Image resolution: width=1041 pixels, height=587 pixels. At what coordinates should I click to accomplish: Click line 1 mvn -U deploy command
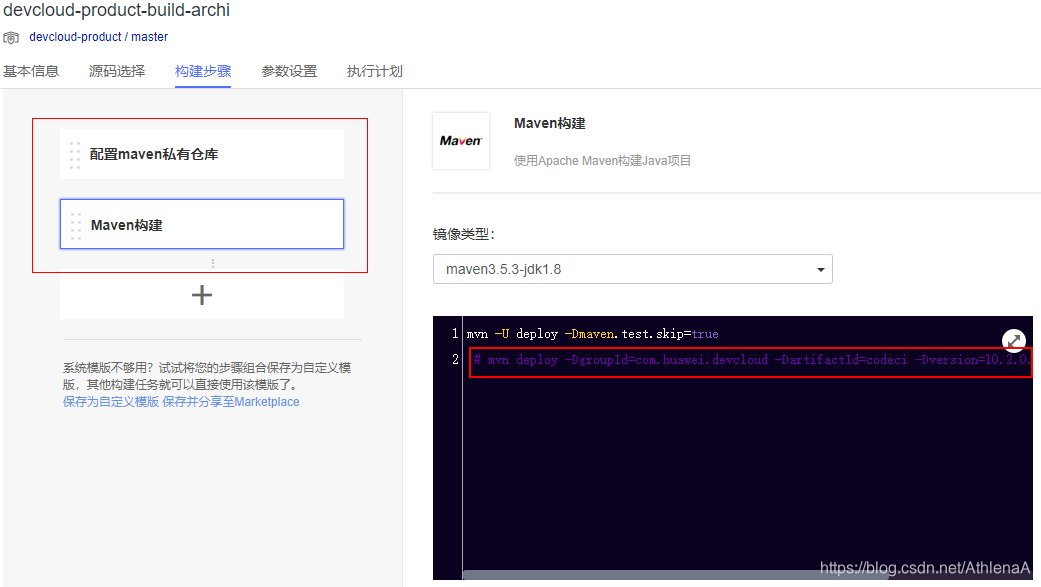(x=592, y=334)
